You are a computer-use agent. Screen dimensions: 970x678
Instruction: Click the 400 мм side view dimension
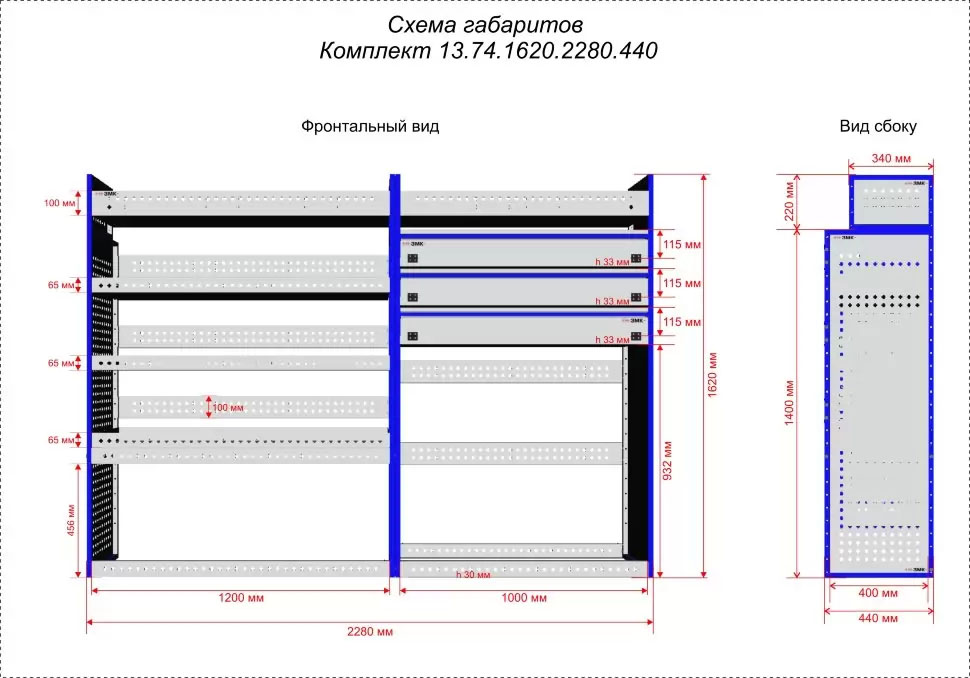point(878,594)
